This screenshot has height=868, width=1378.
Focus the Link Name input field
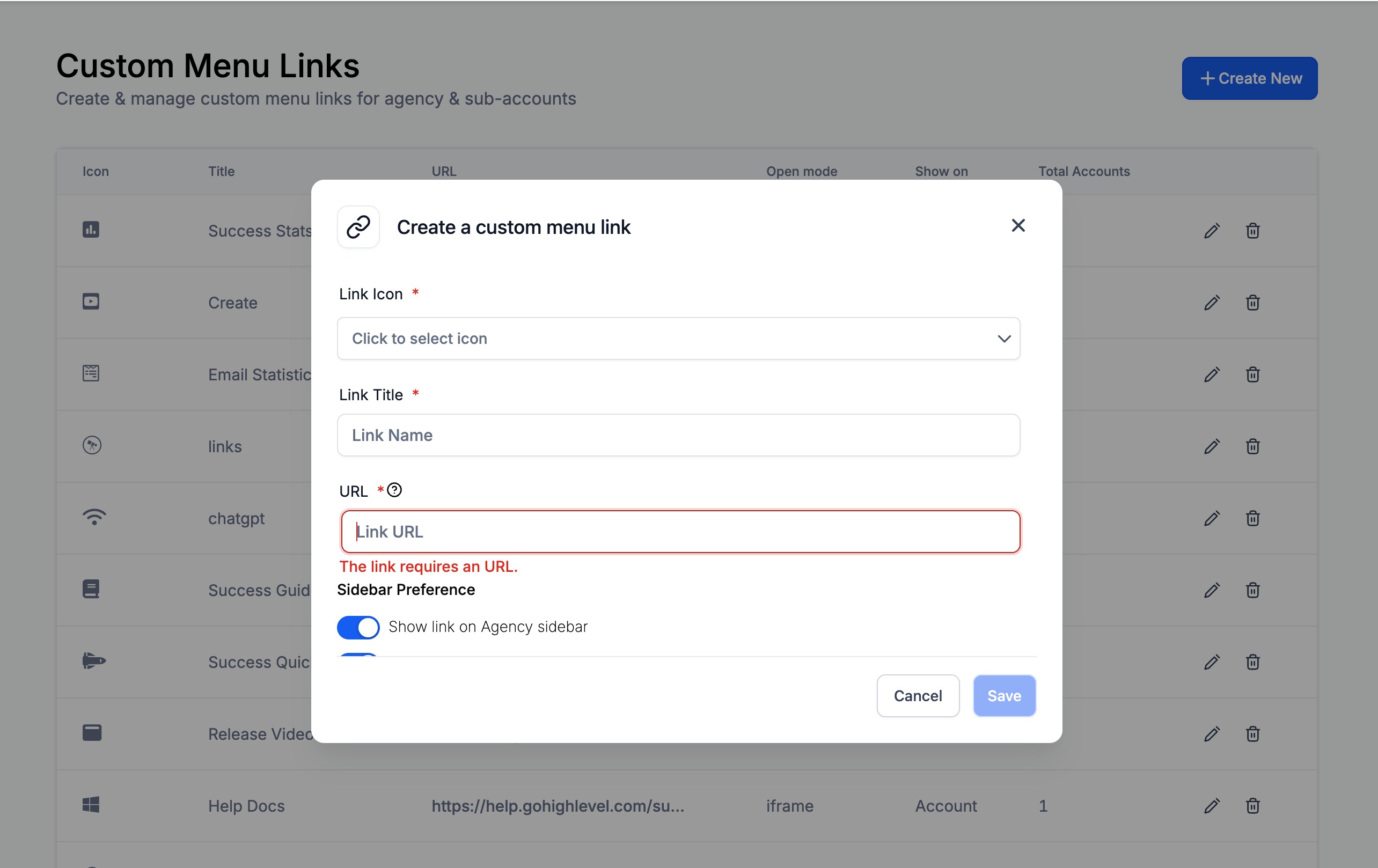pyautogui.click(x=678, y=436)
